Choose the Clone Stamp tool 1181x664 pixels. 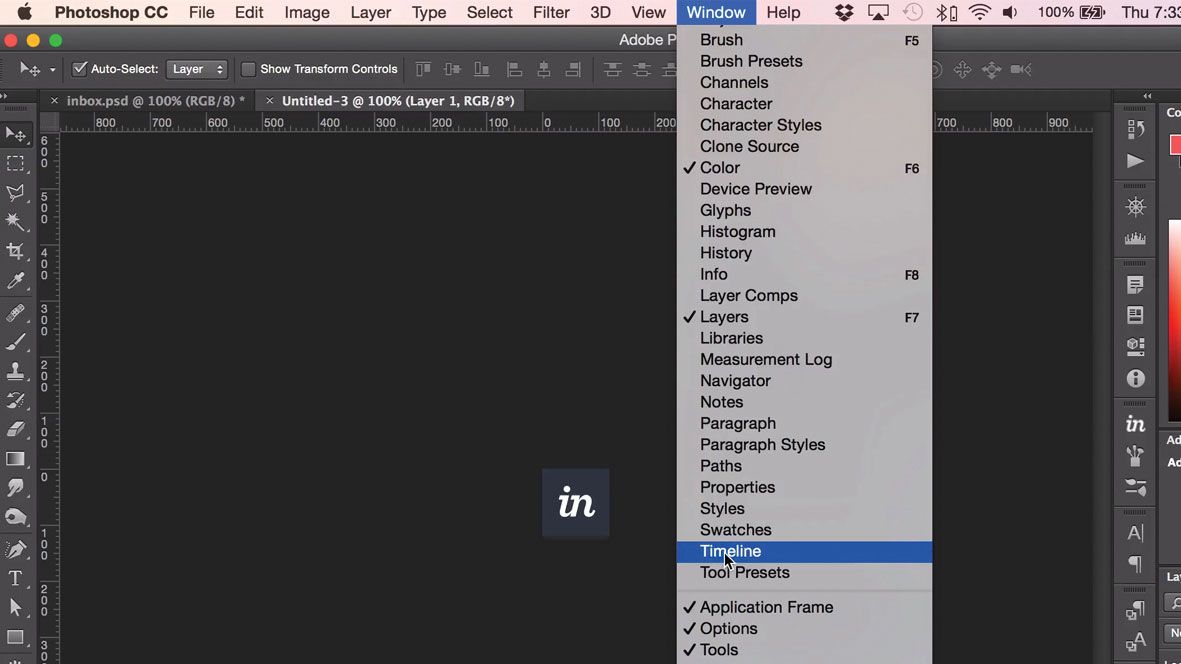(x=15, y=370)
